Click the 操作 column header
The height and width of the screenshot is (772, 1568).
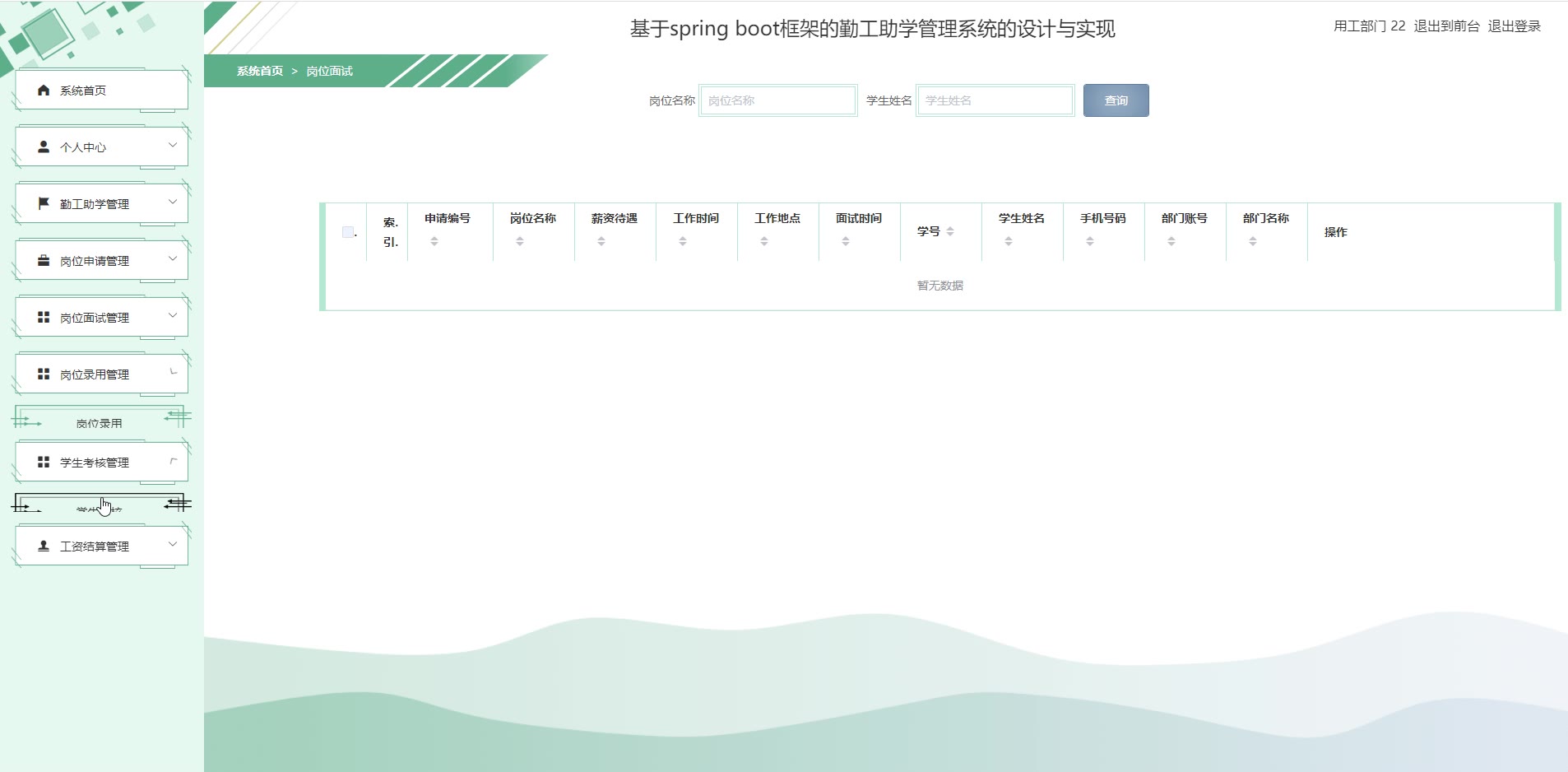point(1335,232)
